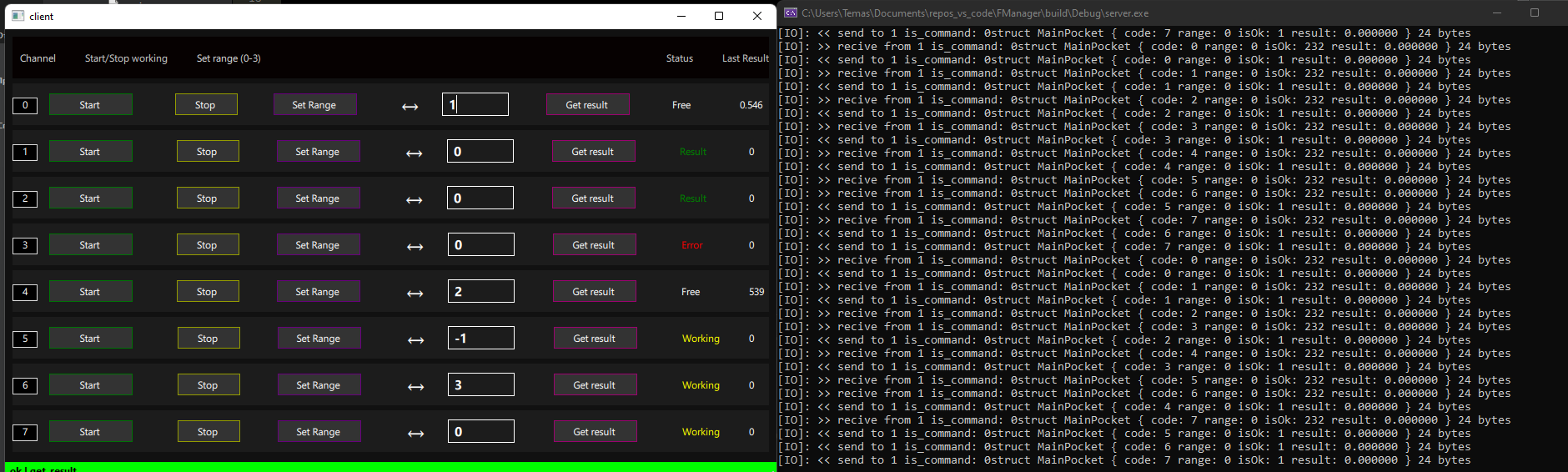This screenshot has height=472, width=1568.
Task: Get result for channel 3
Action: (x=594, y=244)
